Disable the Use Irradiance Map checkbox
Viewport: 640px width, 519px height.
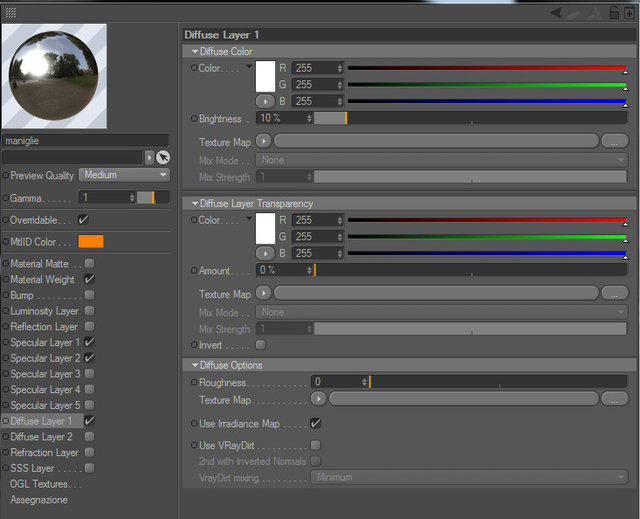tap(316, 423)
